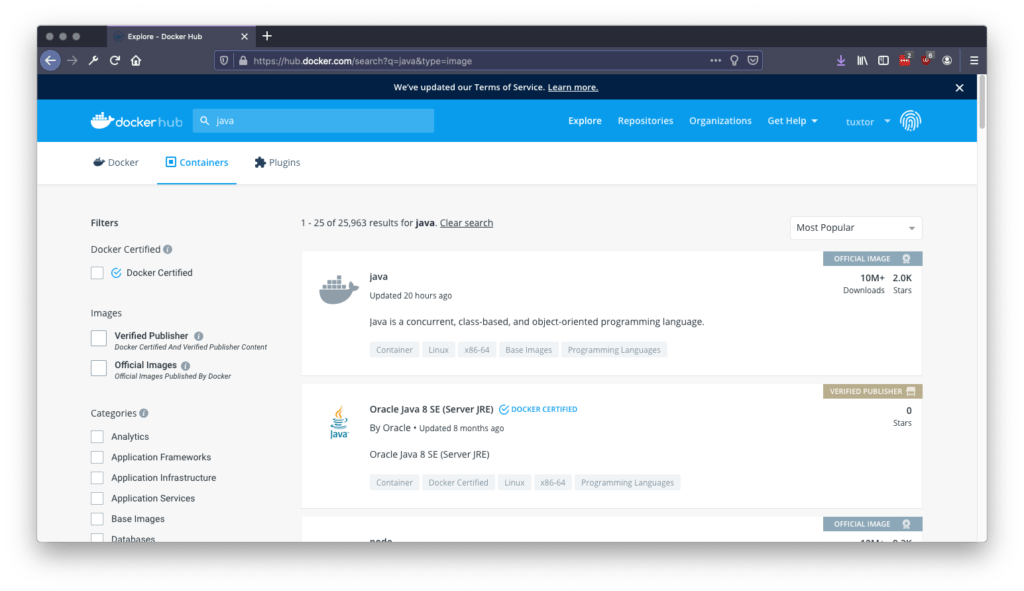Viewport: 1024px width, 591px height.
Task: Close the Explore - Docker Hub tab
Action: pos(244,37)
